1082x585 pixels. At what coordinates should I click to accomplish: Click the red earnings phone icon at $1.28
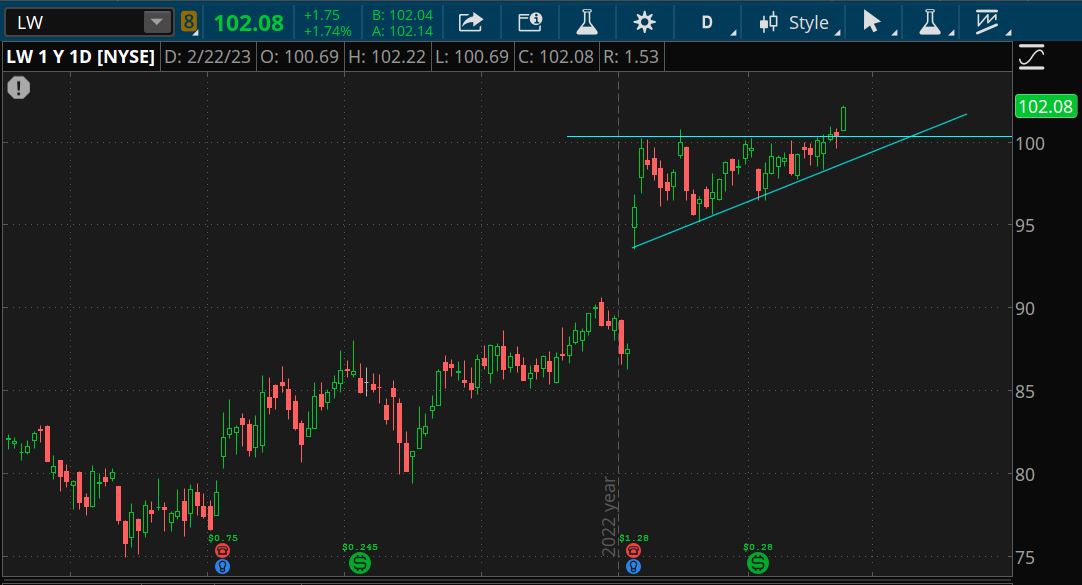tap(632, 551)
